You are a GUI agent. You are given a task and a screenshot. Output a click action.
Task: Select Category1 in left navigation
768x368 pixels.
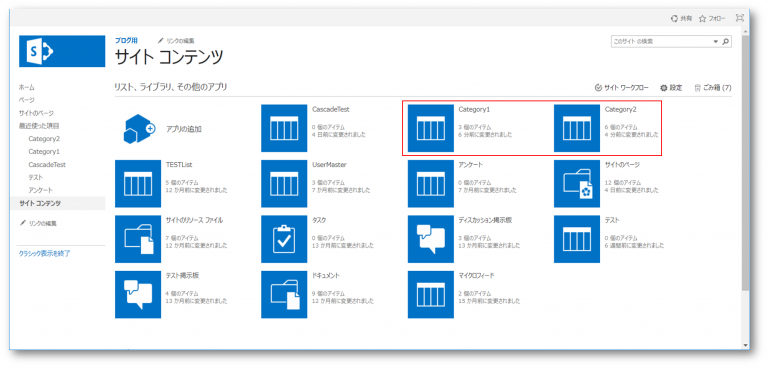(44, 151)
